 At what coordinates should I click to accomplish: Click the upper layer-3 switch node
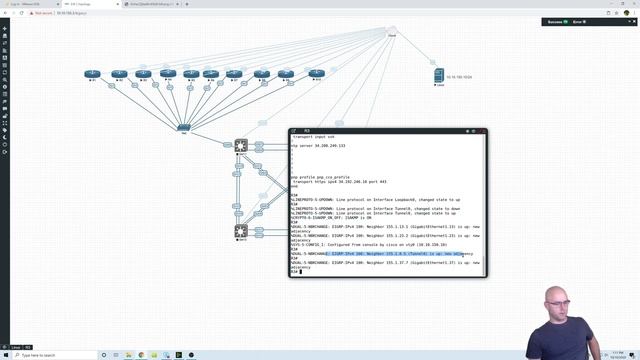point(241,146)
